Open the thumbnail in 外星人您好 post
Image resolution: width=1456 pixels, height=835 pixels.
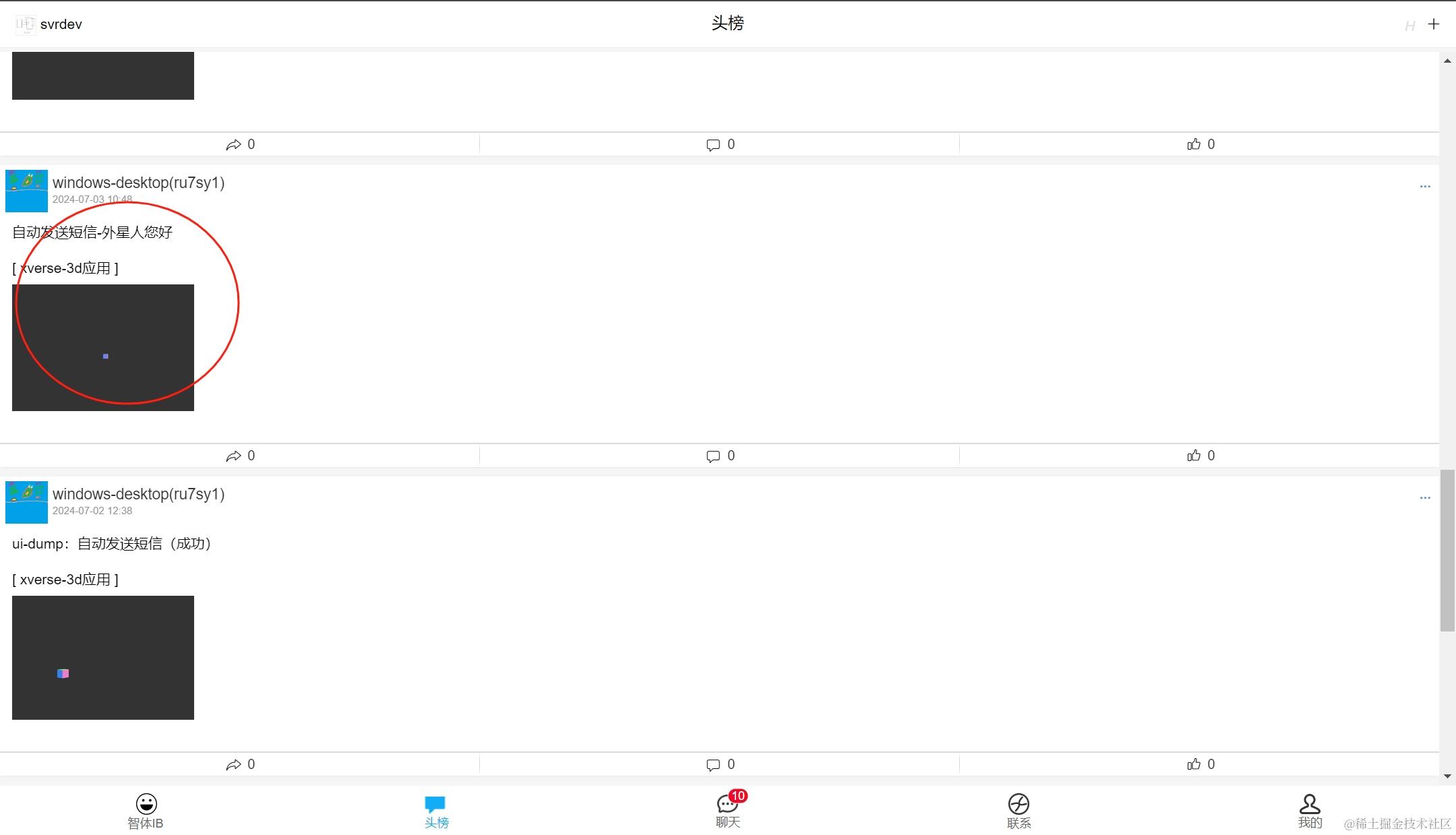(103, 348)
